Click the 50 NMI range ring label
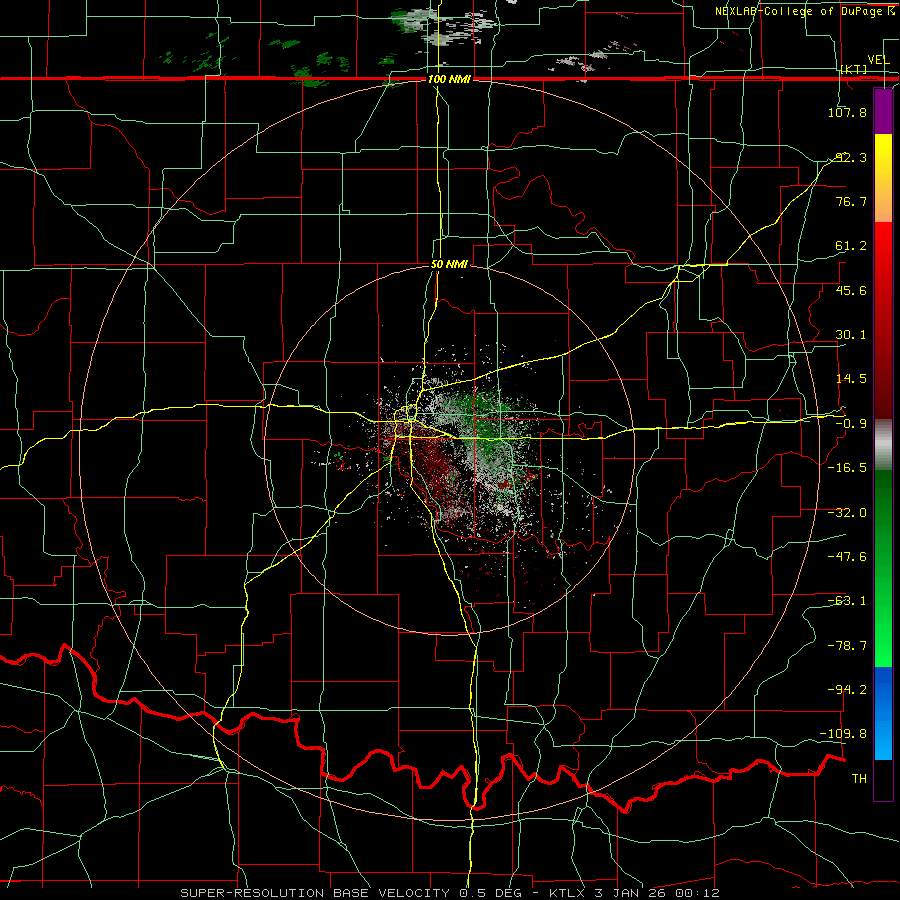 click(449, 265)
